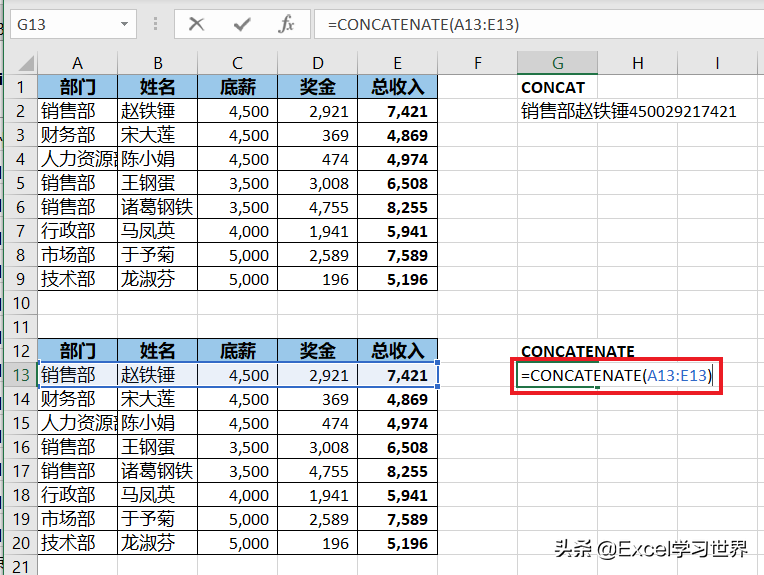The height and width of the screenshot is (575, 764).
Task: Click cell G2 with 销售部赵铁锤450029217421
Action: point(629,111)
